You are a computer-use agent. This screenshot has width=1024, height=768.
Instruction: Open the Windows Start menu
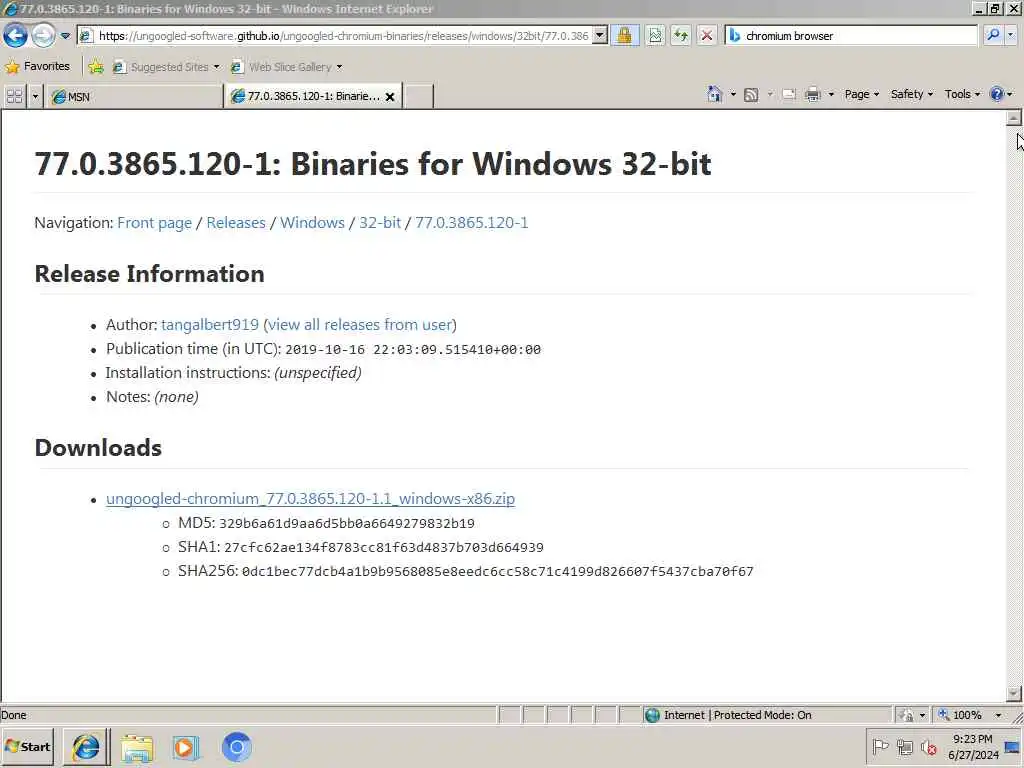27,747
